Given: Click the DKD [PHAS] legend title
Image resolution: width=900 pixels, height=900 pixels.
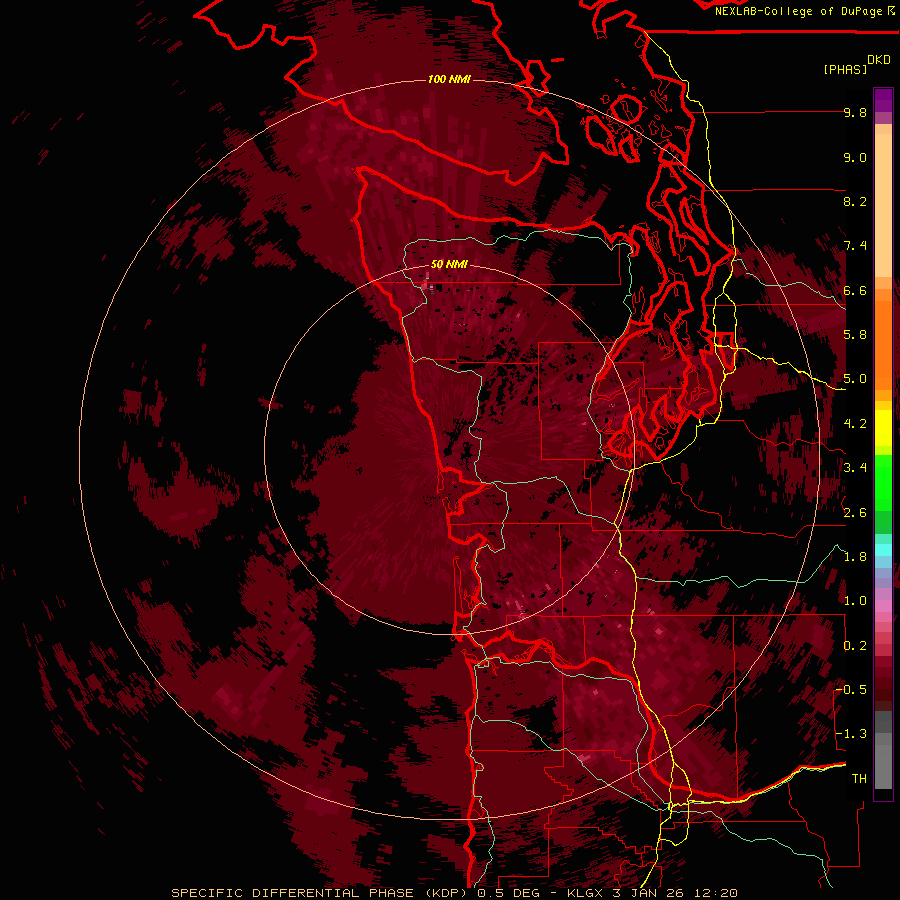Looking at the screenshot, I should tap(856, 64).
